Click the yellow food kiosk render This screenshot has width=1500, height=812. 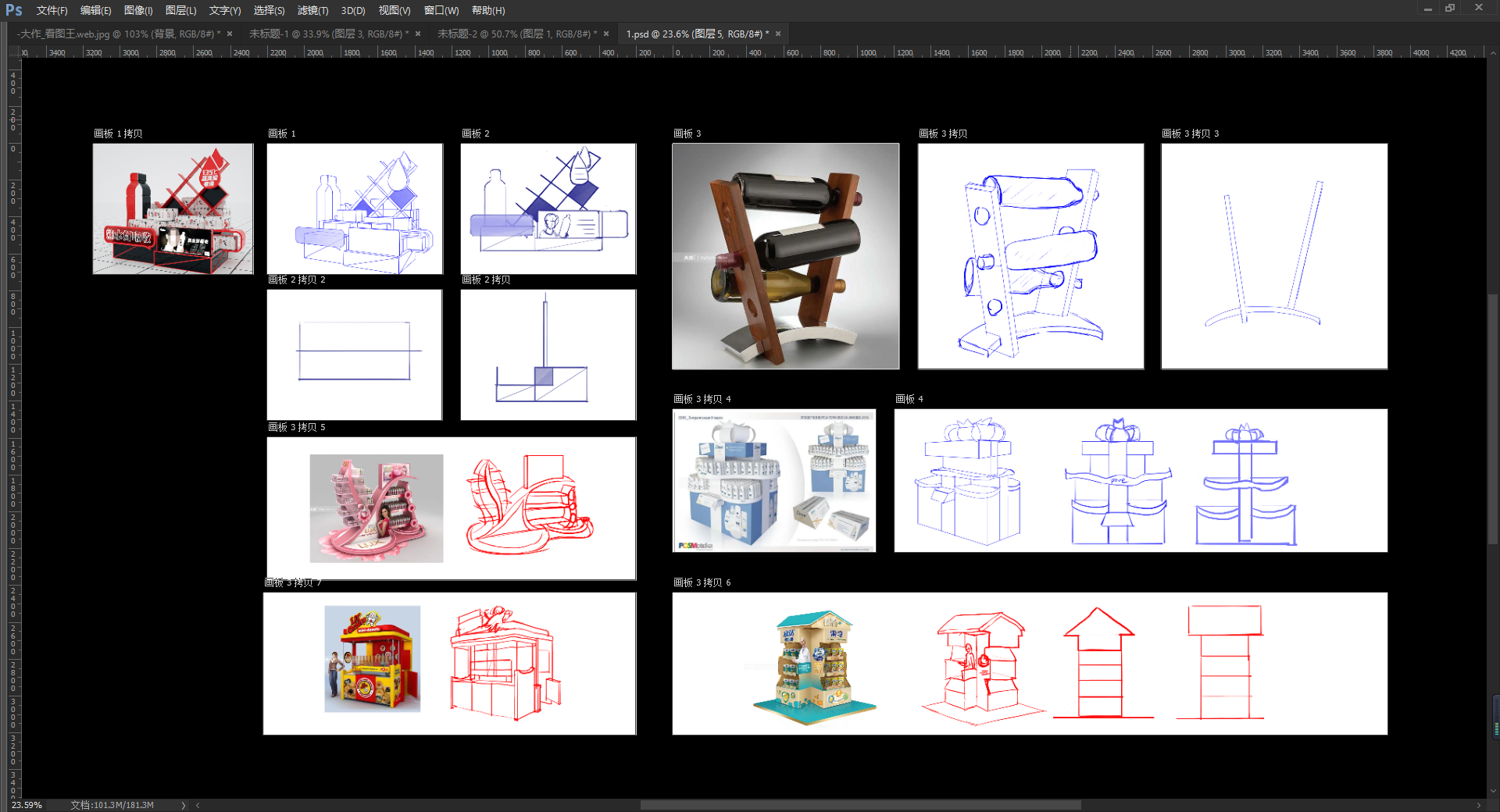tap(373, 659)
